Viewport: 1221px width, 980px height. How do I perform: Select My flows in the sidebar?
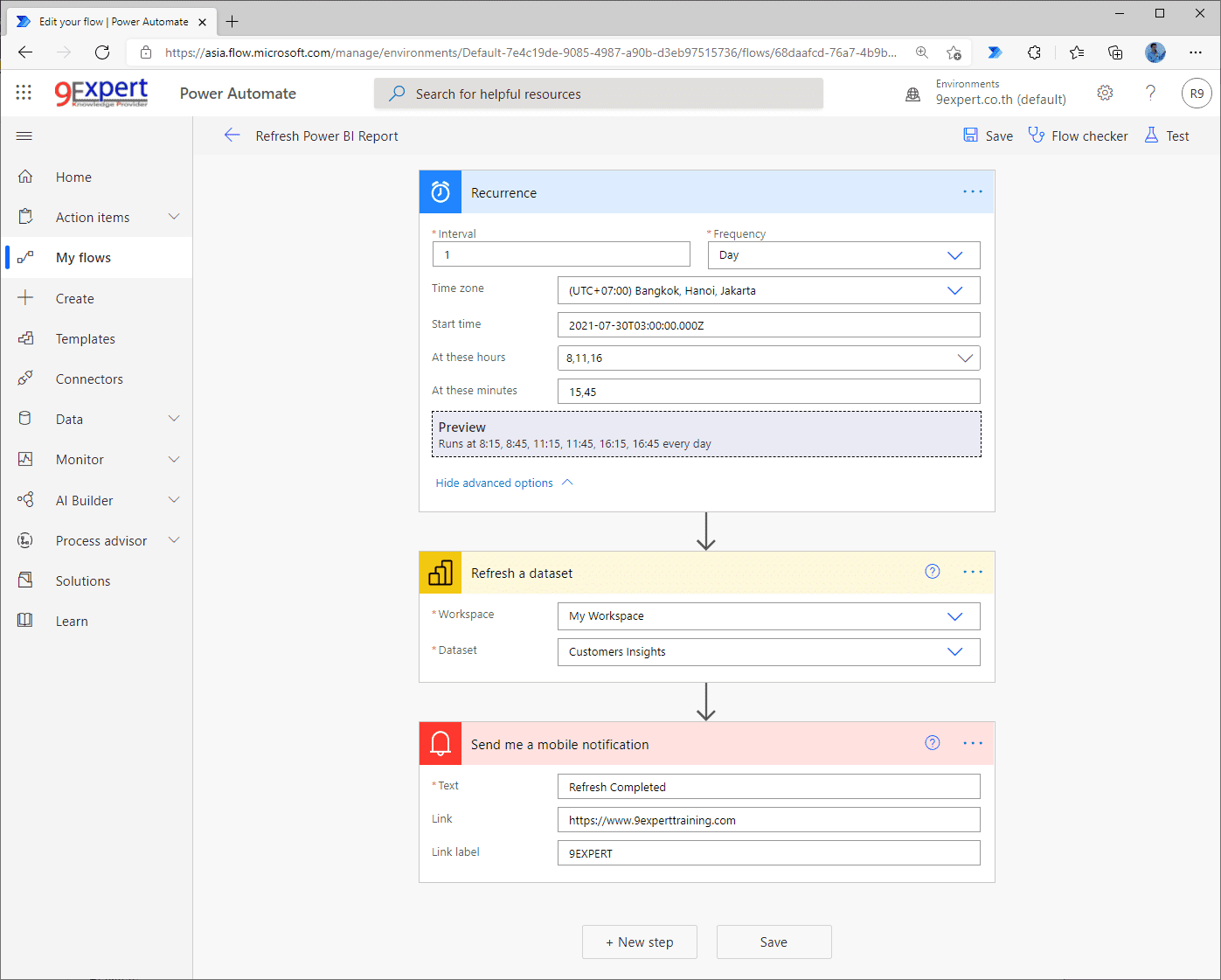(x=83, y=257)
